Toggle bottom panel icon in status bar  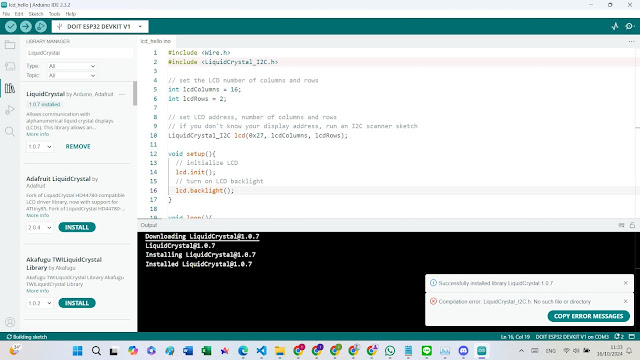pos(632,337)
